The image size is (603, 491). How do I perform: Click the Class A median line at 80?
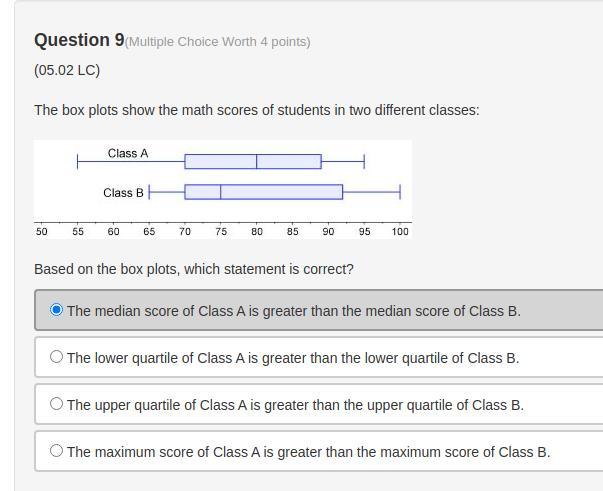[257, 161]
